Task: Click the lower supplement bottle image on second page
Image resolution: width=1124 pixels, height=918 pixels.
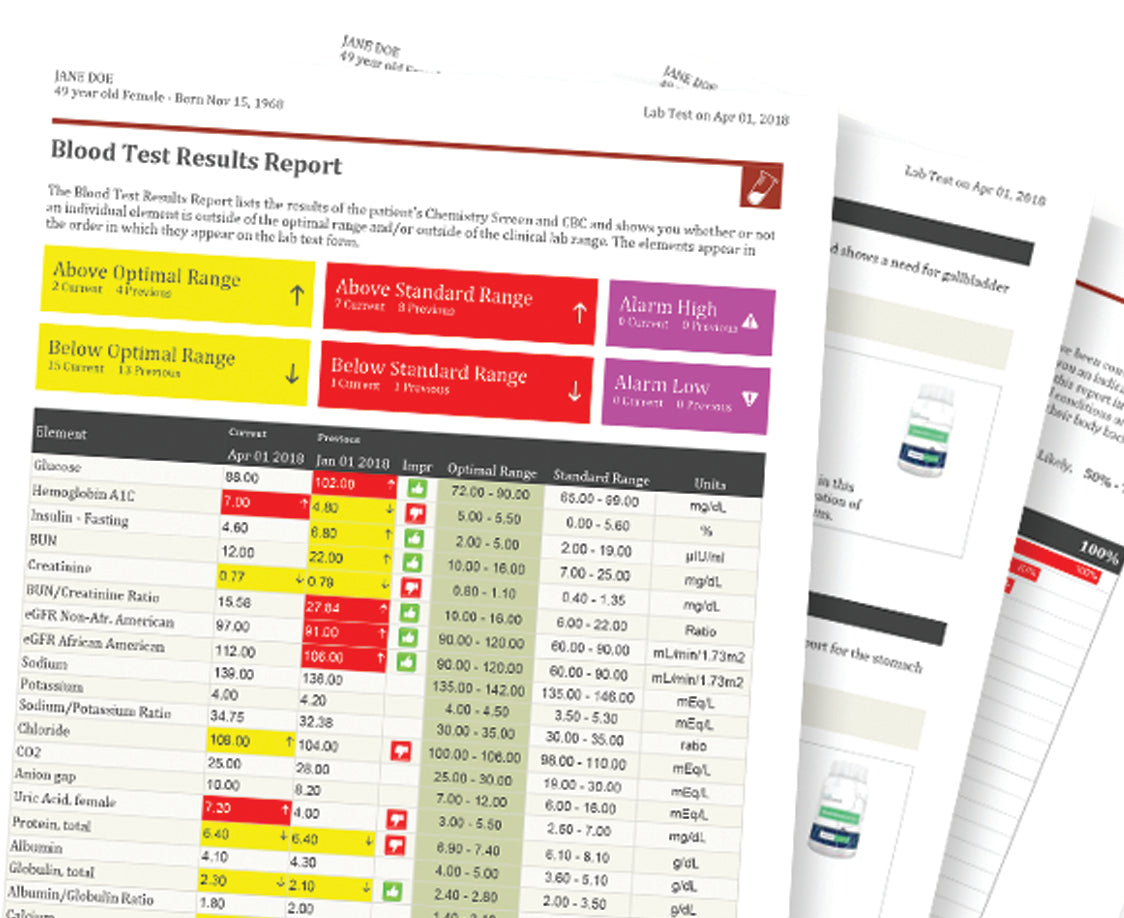Action: (835, 808)
